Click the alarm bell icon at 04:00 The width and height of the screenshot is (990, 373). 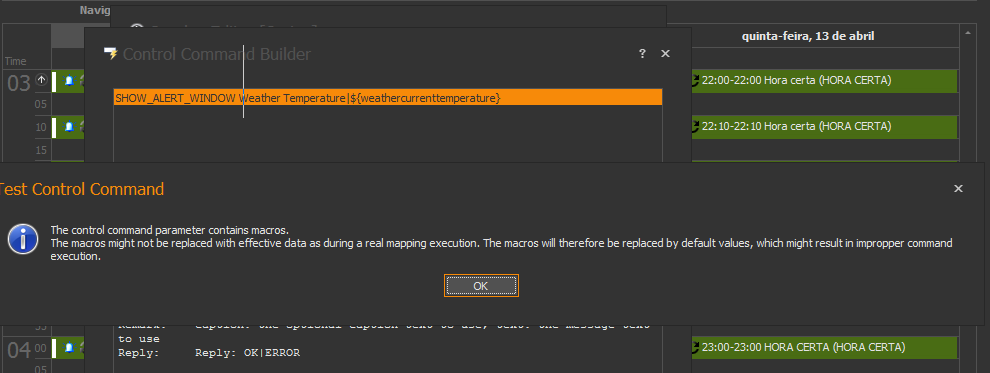pyautogui.click(x=69, y=347)
